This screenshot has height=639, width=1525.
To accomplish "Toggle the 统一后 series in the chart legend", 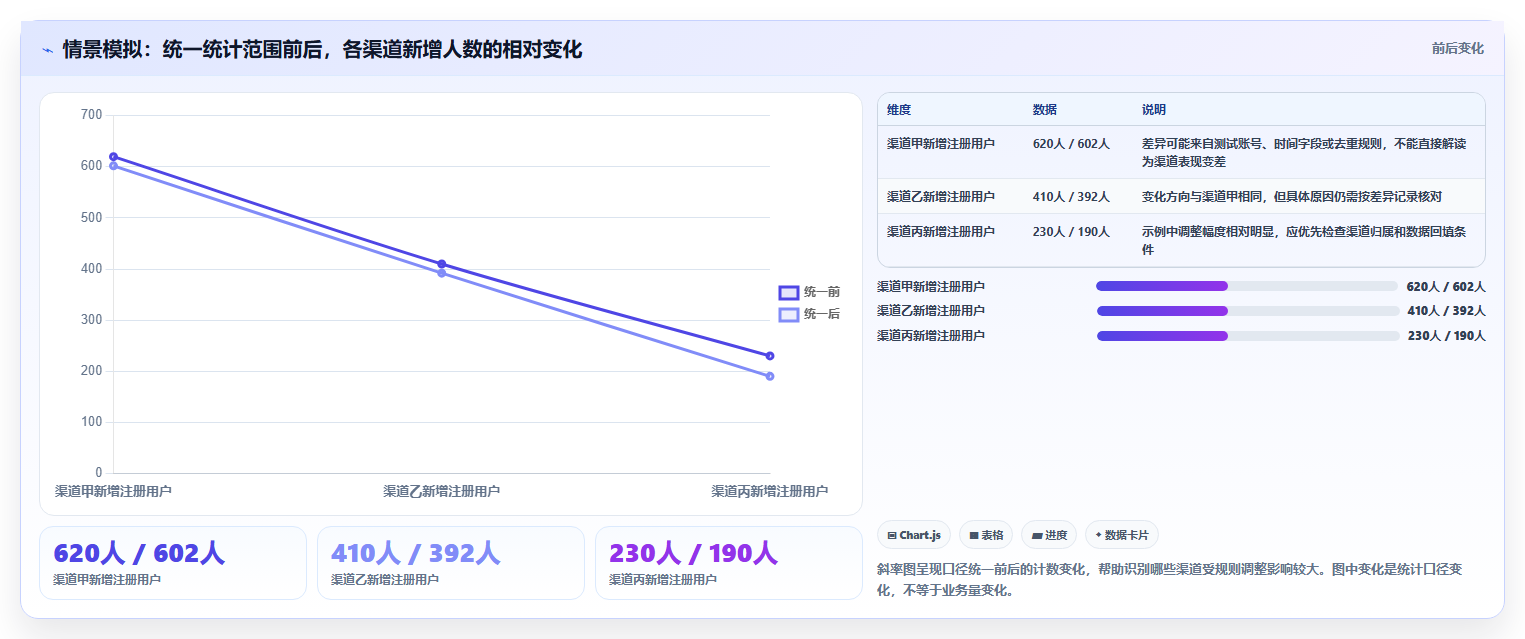I will 809,314.
